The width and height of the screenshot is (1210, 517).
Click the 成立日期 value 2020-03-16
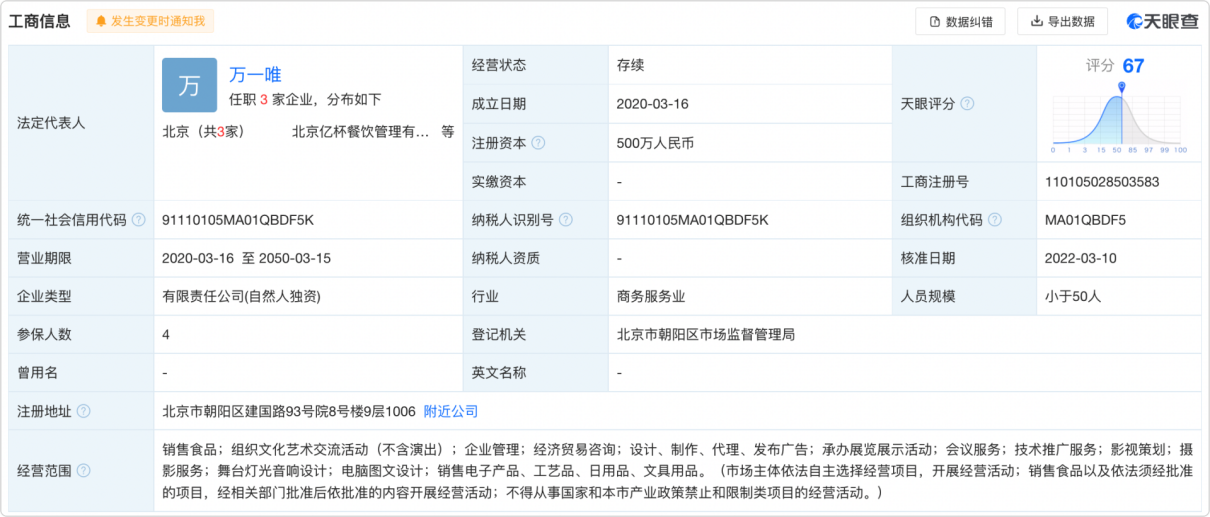click(x=653, y=104)
